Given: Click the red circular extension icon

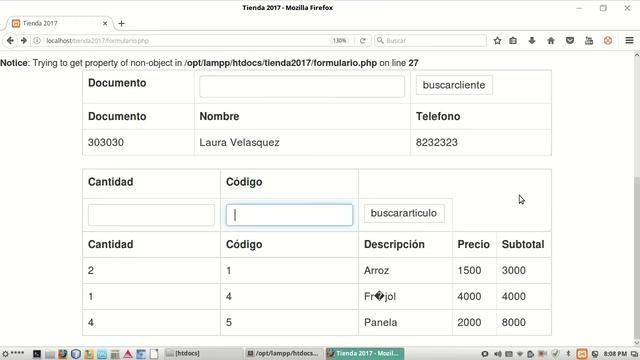Looking at the screenshot, I should 608,40.
